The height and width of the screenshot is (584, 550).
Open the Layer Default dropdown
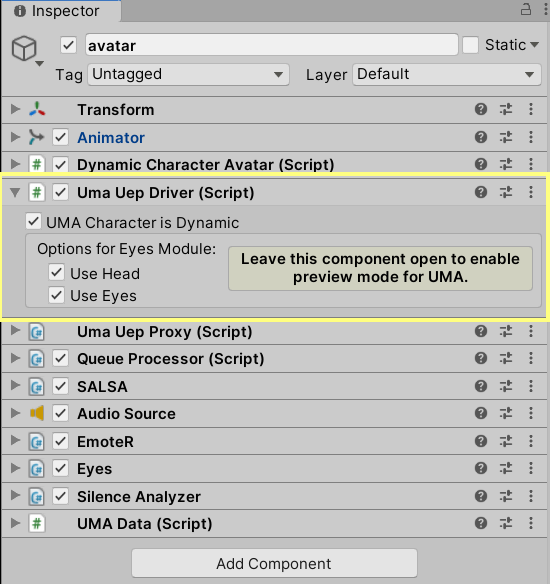click(447, 74)
